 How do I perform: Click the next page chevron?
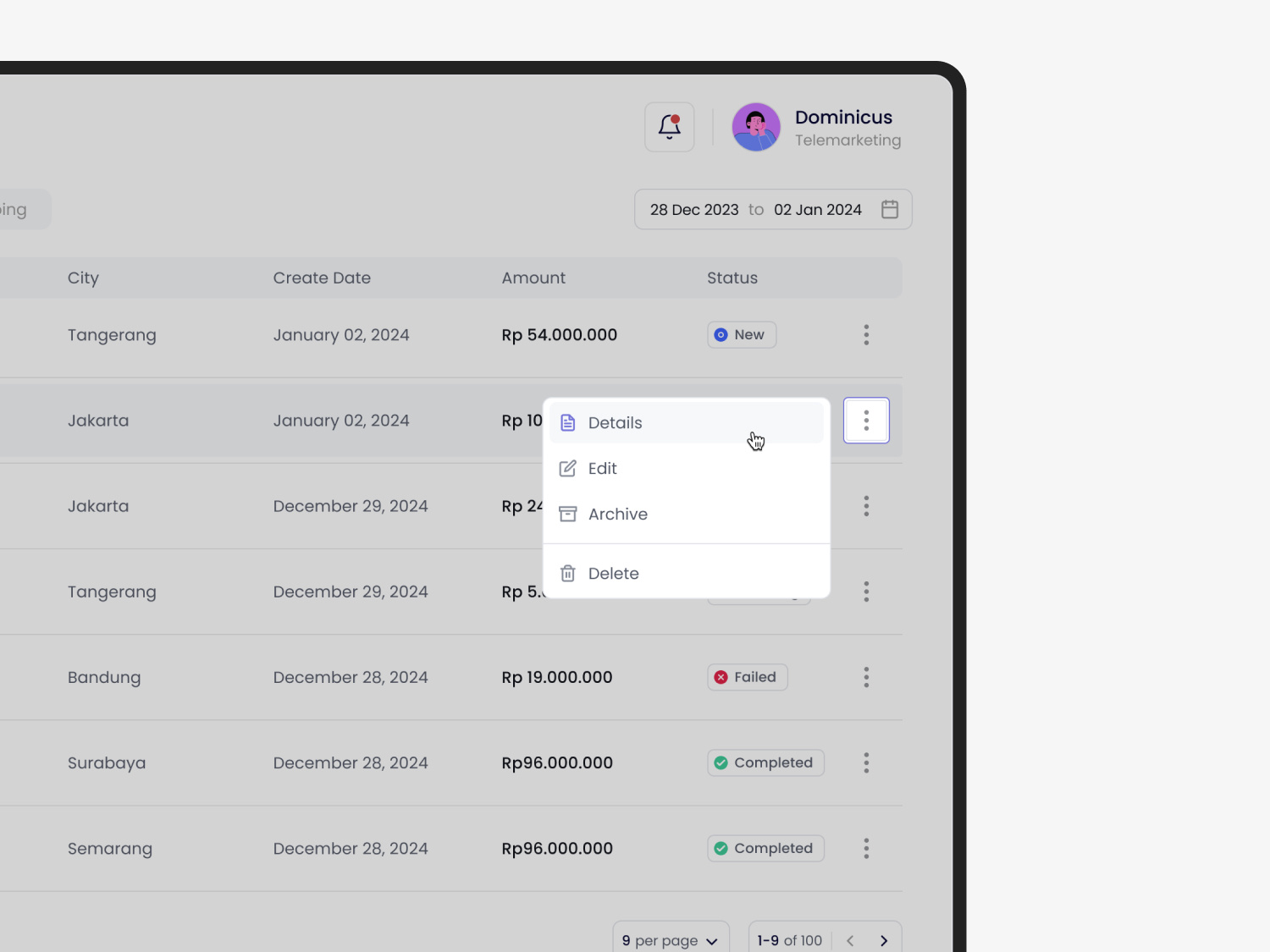click(884, 940)
